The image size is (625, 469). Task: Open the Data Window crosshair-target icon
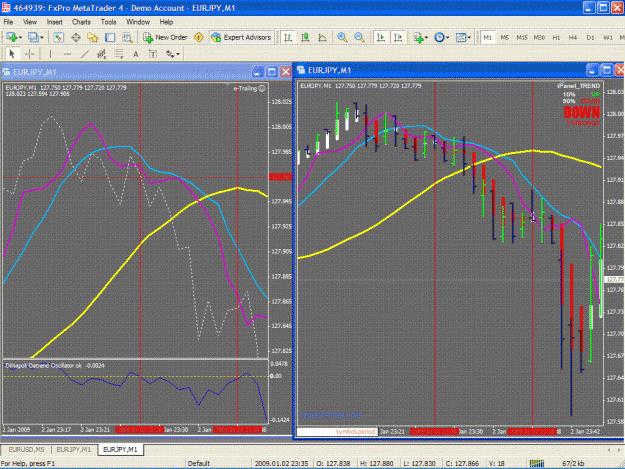pyautogui.click(x=76, y=37)
